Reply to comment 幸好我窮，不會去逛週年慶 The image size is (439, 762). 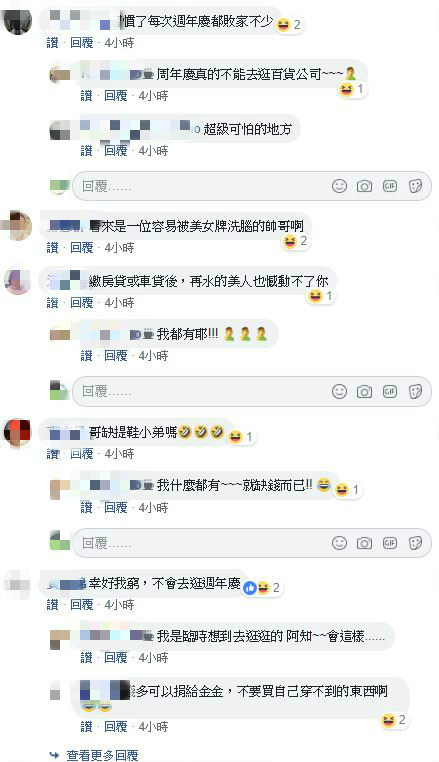point(82,605)
